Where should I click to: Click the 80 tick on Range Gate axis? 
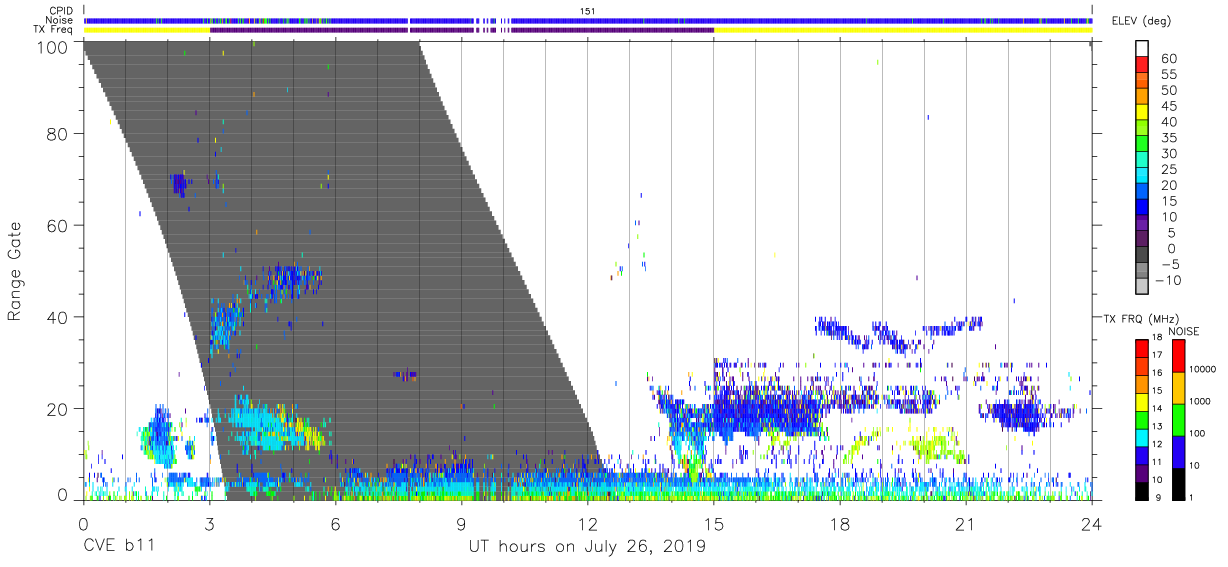click(x=58, y=133)
